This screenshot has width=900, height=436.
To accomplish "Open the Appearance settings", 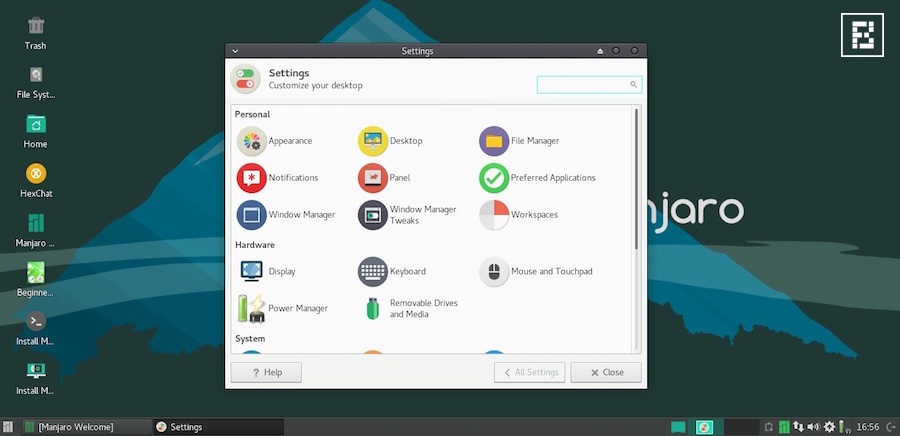I will click(x=251, y=141).
